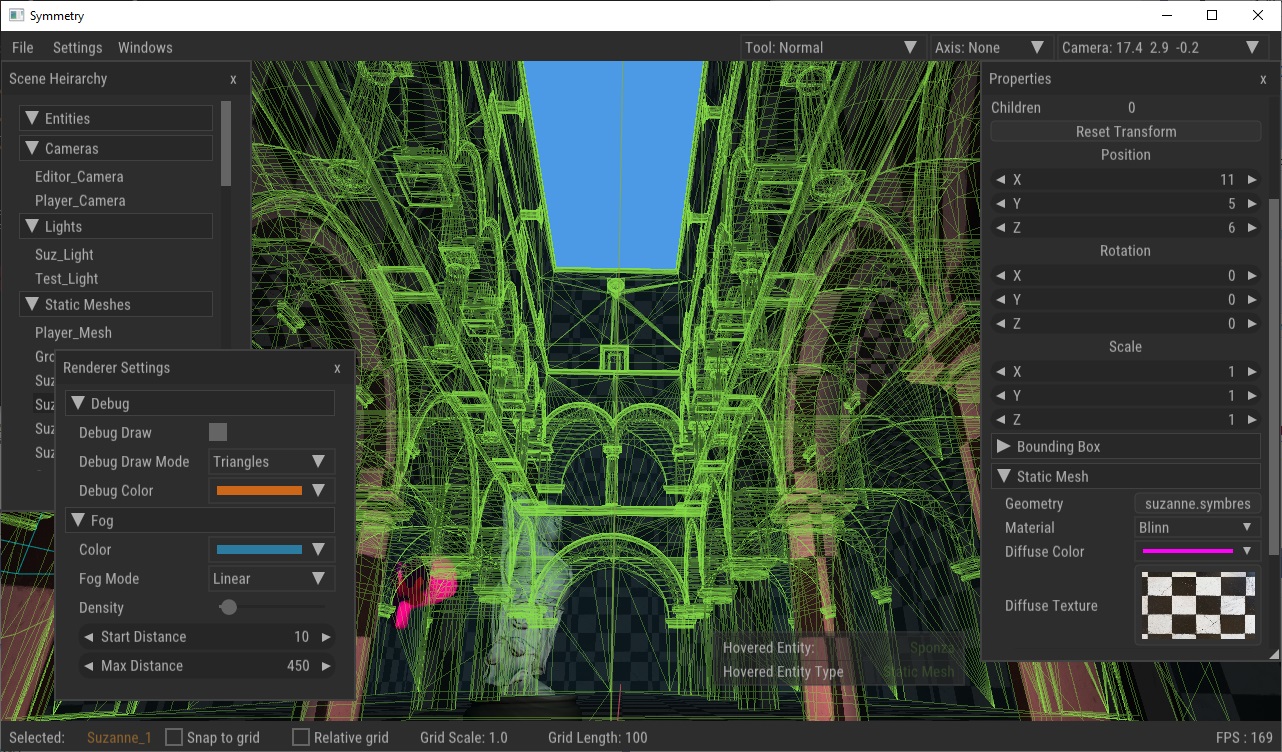Maximize the Symmetry window
This screenshot has height=752, width=1282.
point(1212,15)
